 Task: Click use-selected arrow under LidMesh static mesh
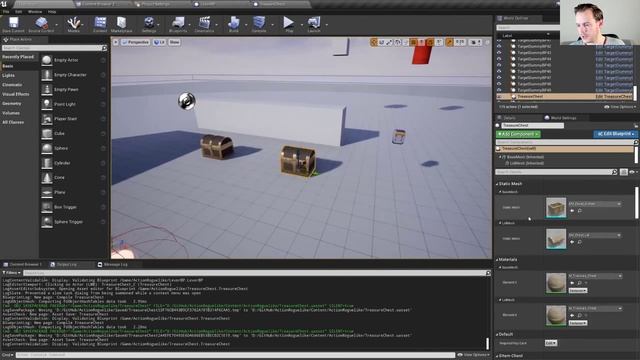(x=572, y=242)
